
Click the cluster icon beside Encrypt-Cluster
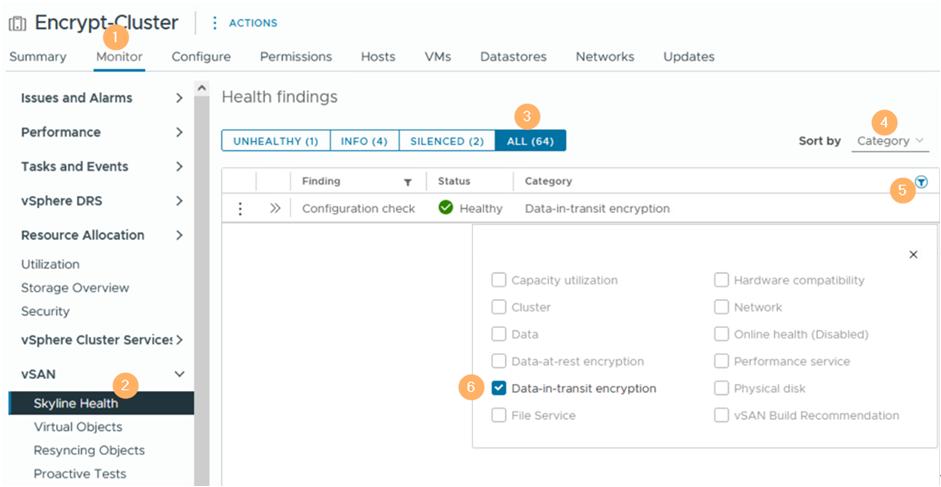[x=17, y=24]
